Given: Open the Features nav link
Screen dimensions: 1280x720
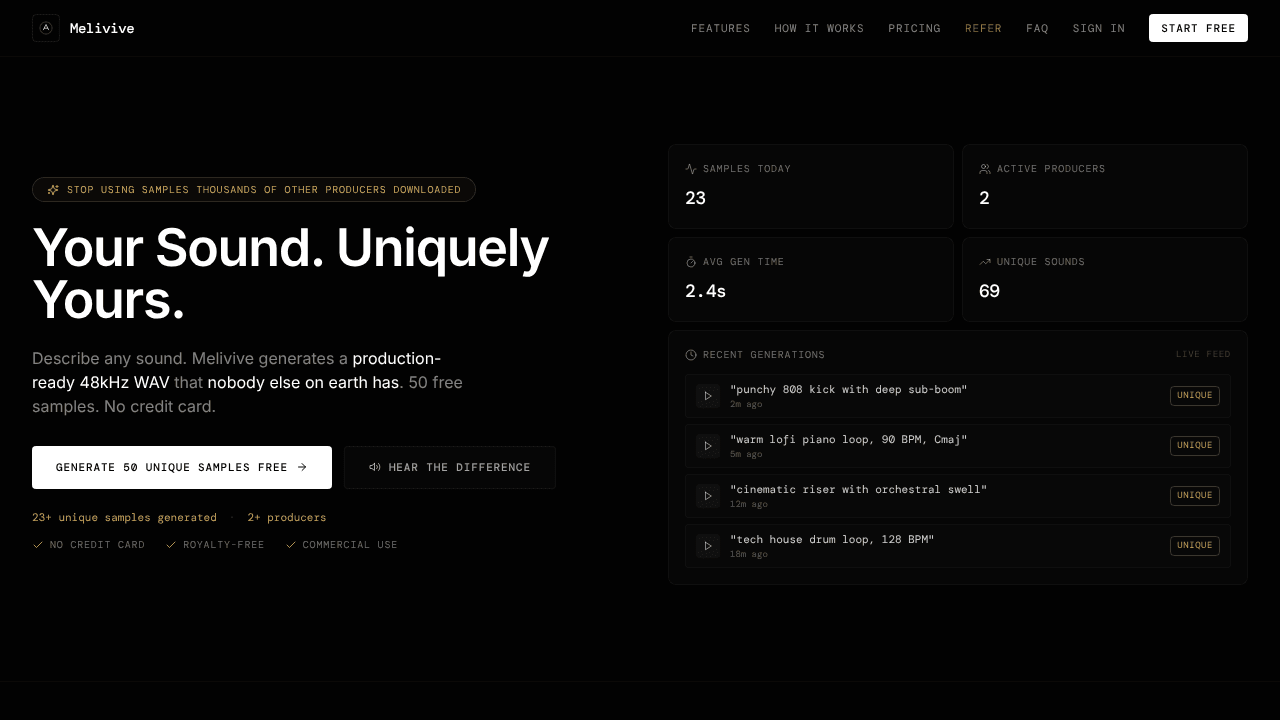Looking at the screenshot, I should (x=721, y=28).
